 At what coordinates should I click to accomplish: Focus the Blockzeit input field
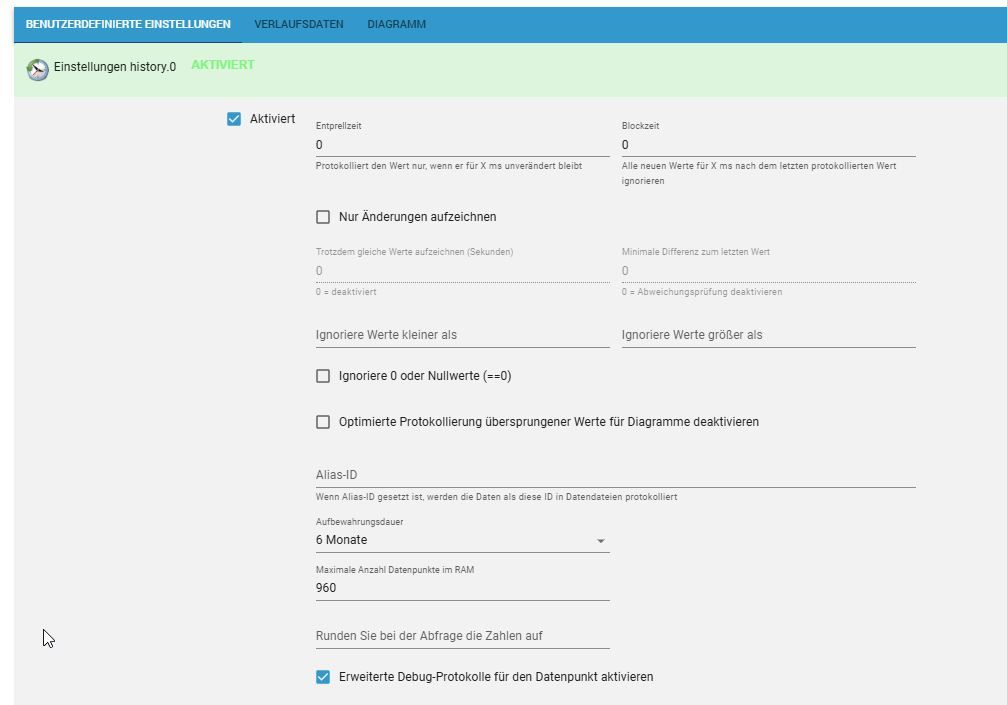click(x=768, y=145)
